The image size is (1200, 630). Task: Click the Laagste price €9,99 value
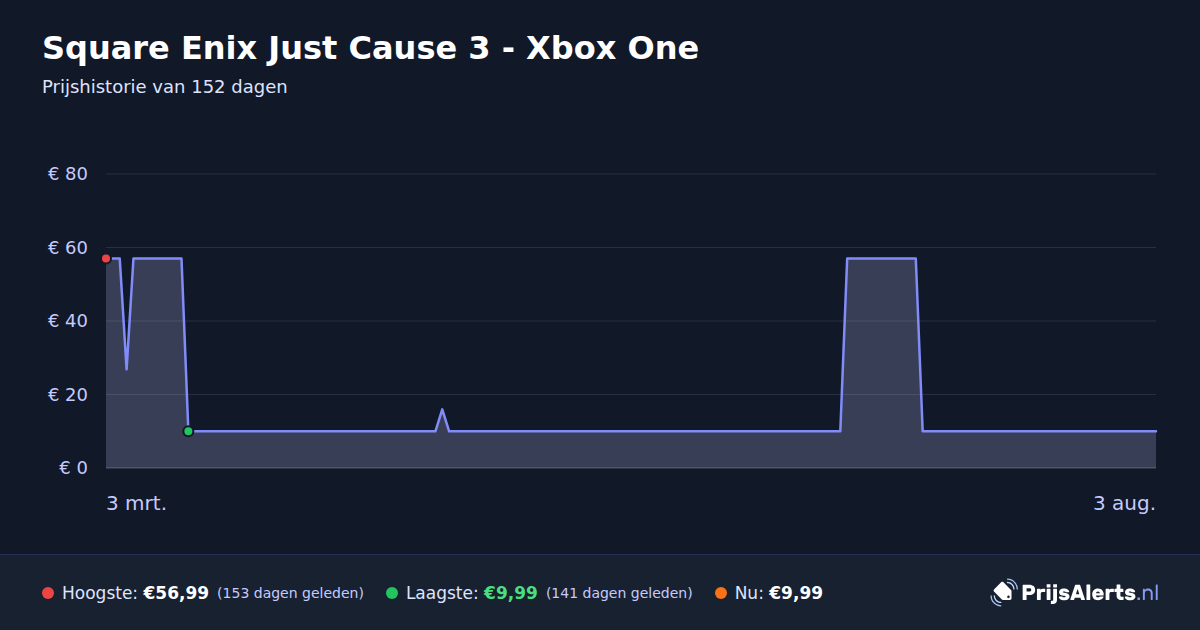(511, 593)
